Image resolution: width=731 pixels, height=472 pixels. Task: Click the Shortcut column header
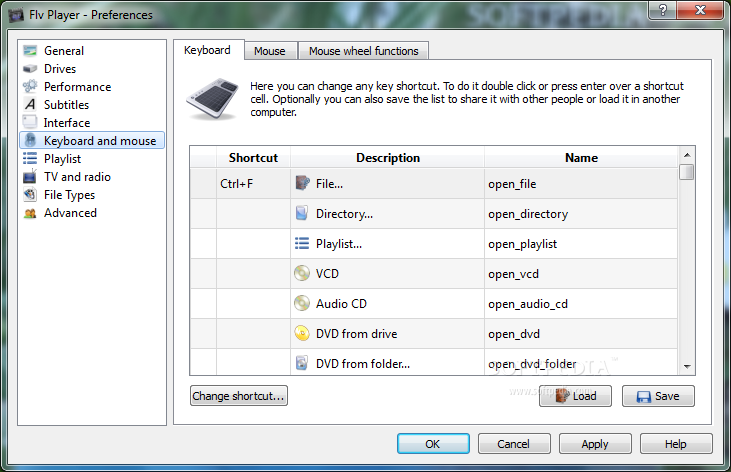(253, 158)
